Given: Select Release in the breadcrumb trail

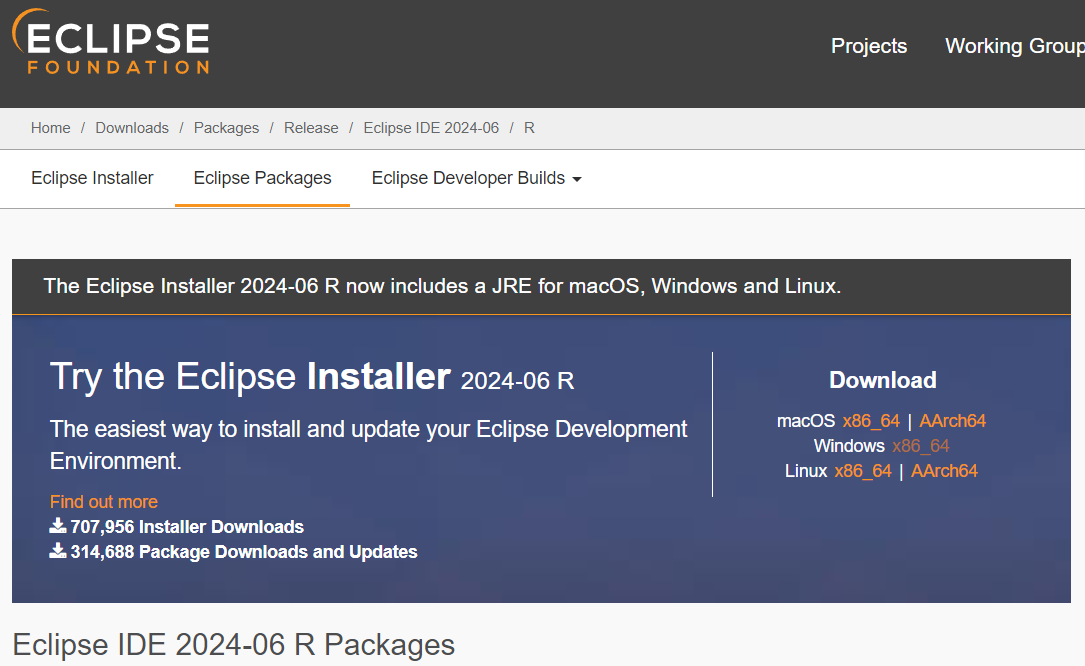Looking at the screenshot, I should (x=311, y=127).
